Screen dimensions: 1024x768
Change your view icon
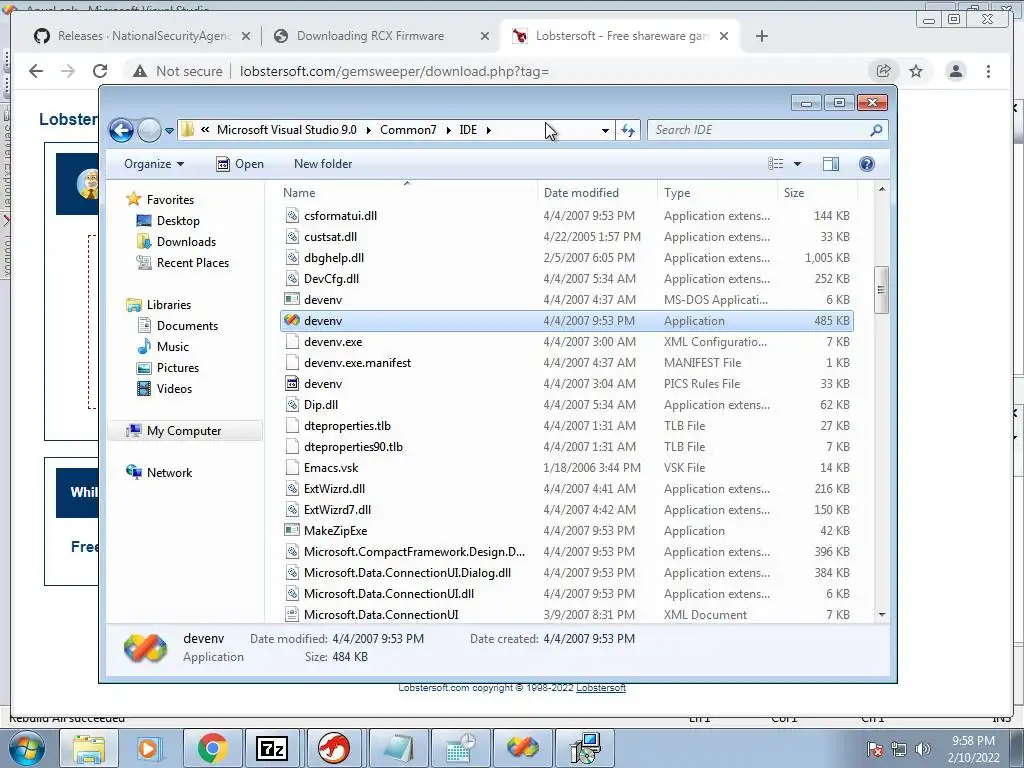pyautogui.click(x=776, y=164)
